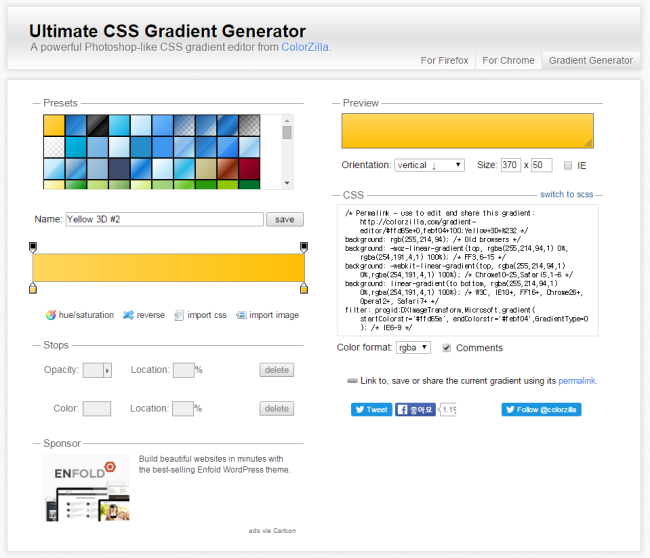Click the ColorZilla link in subtitle
Viewport: 650px width, 558px height.
[x=305, y=47]
